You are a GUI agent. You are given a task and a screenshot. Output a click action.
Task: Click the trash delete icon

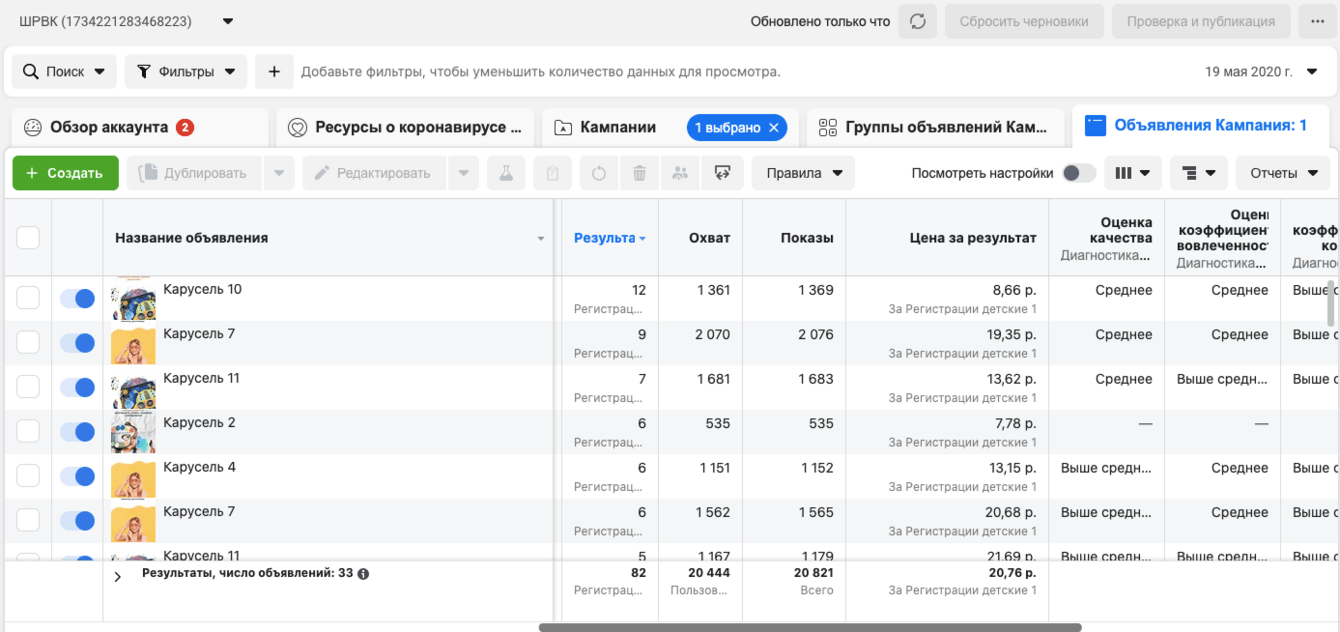639,173
